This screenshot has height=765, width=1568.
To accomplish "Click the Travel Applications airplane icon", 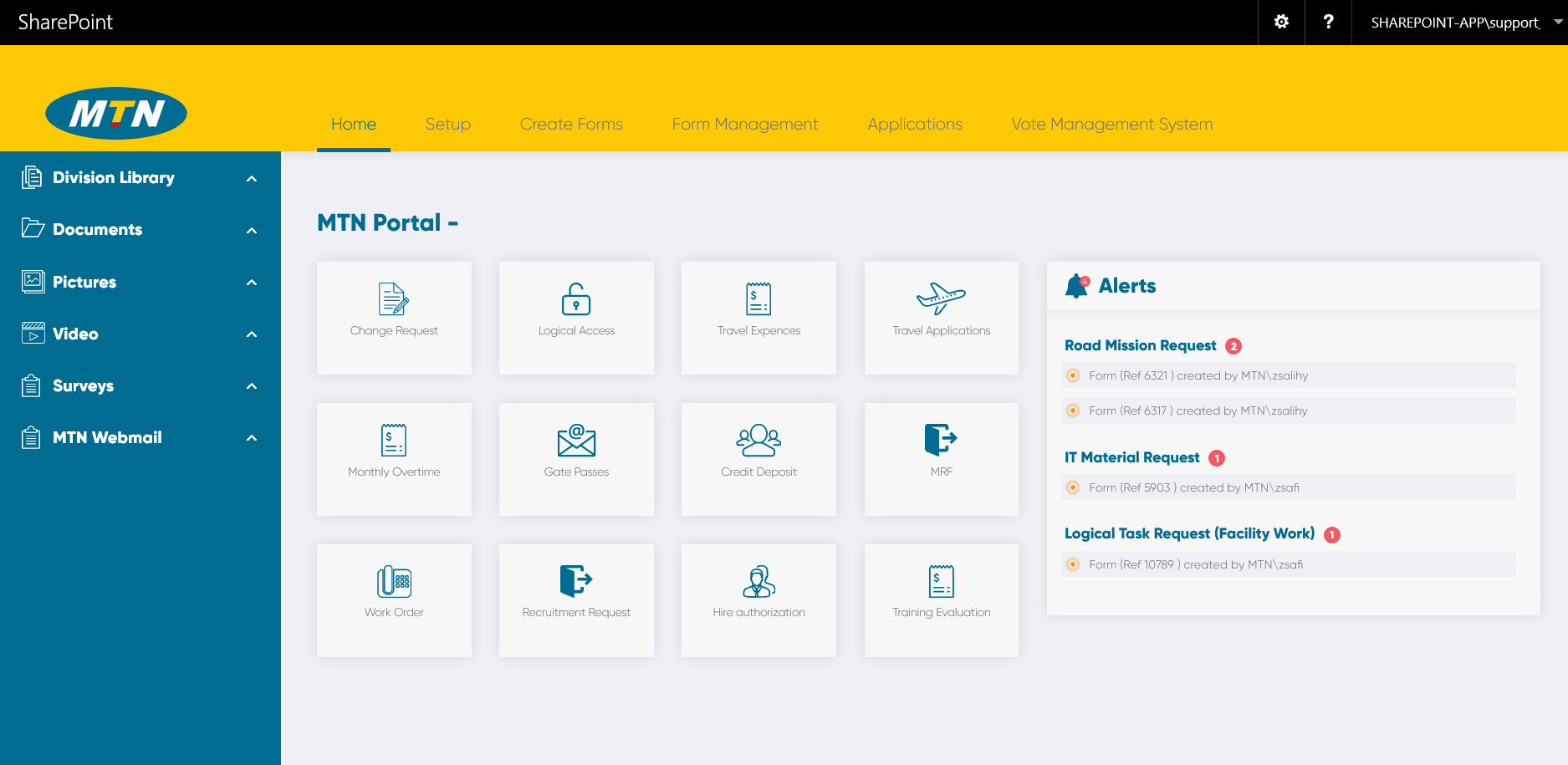I will [941, 298].
